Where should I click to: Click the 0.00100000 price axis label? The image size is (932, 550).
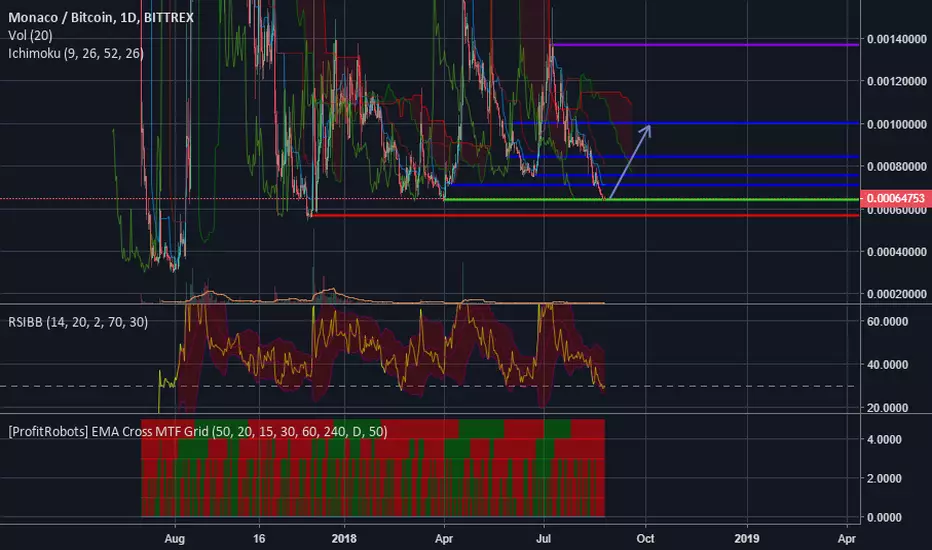pos(896,124)
